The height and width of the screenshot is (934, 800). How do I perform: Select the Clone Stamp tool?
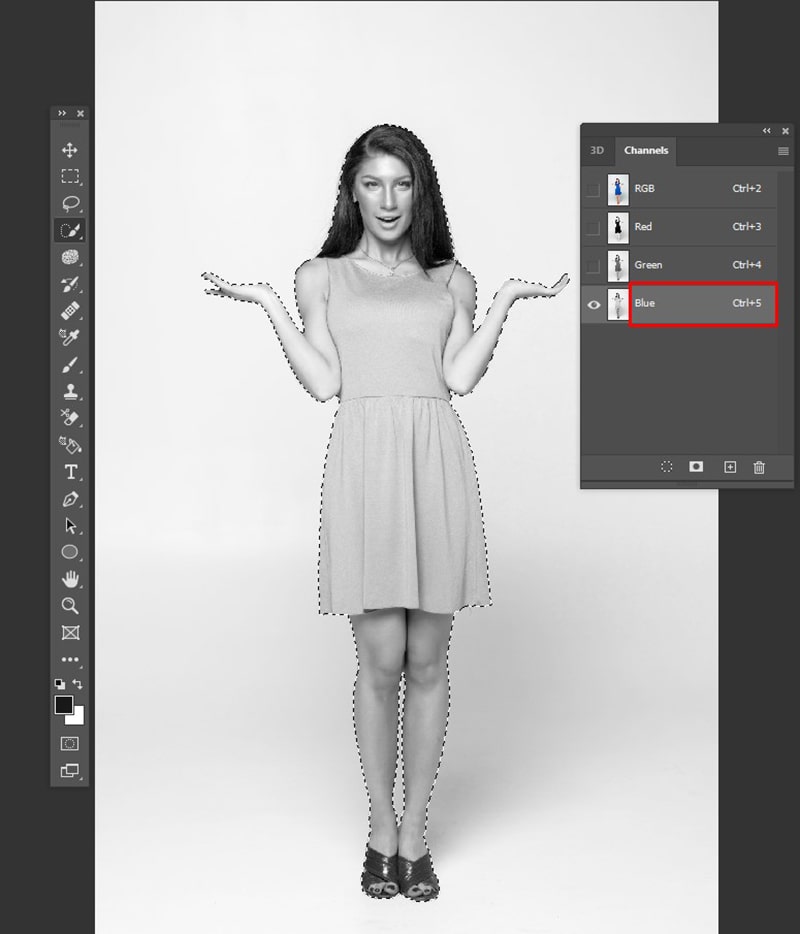70,391
